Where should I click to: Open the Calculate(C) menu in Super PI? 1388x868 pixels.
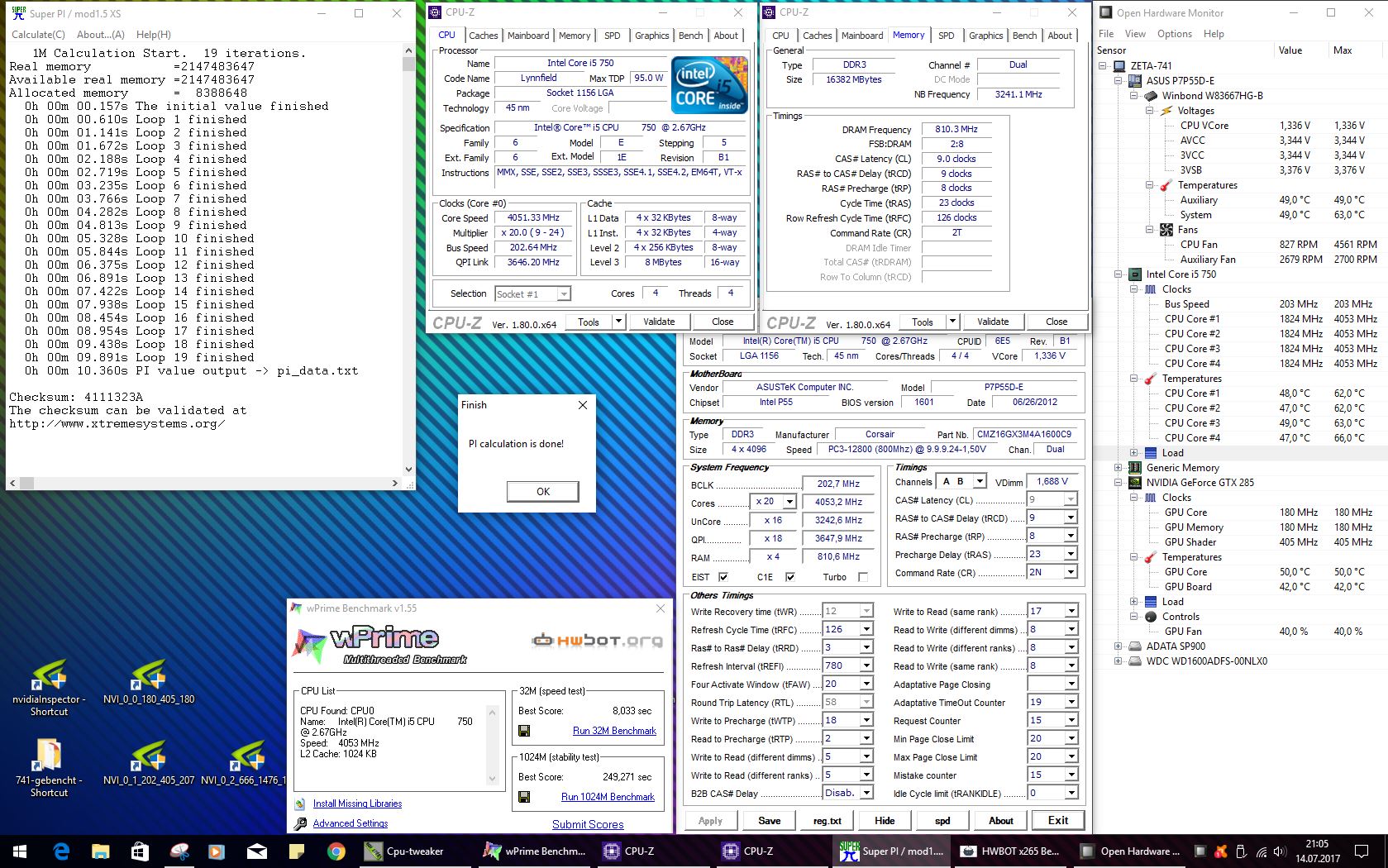click(38, 35)
